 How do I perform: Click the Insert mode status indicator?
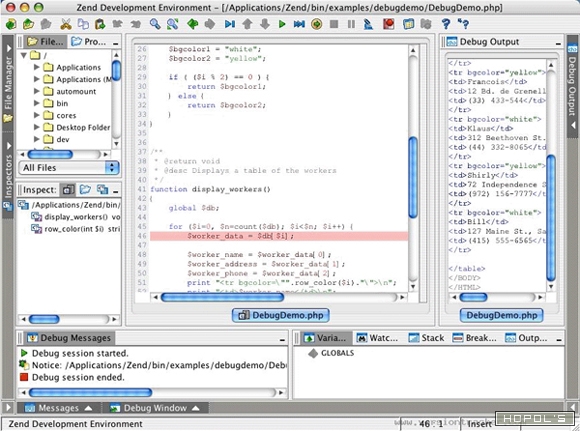[x=479, y=424]
